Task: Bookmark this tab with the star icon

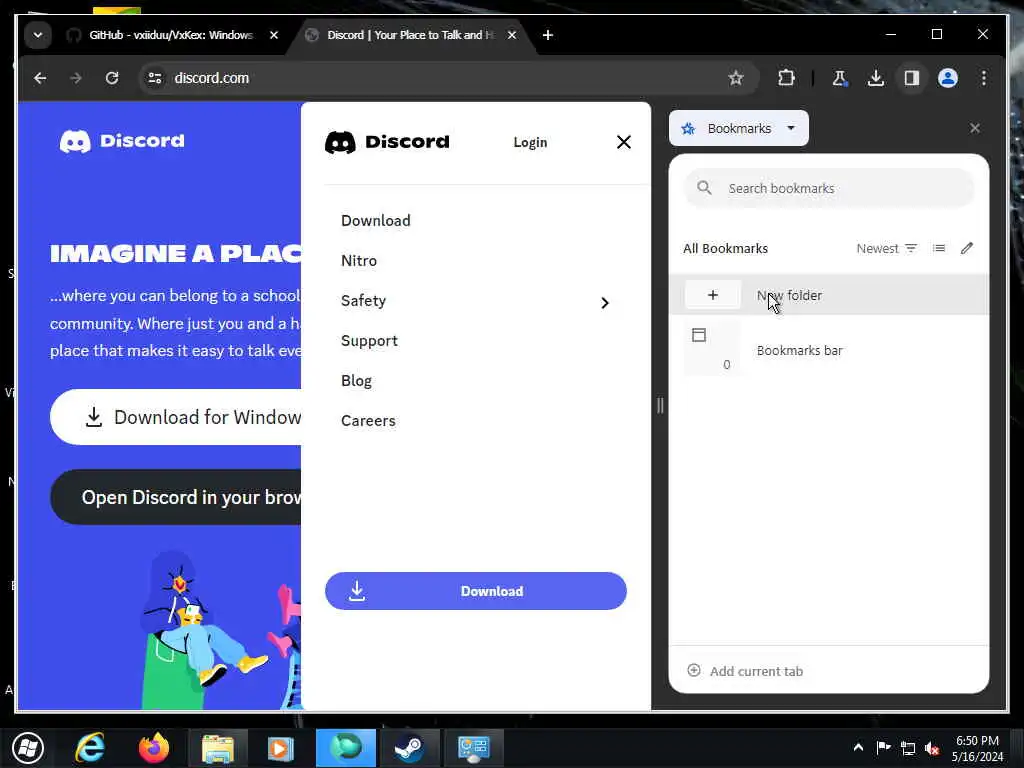Action: 736,78
